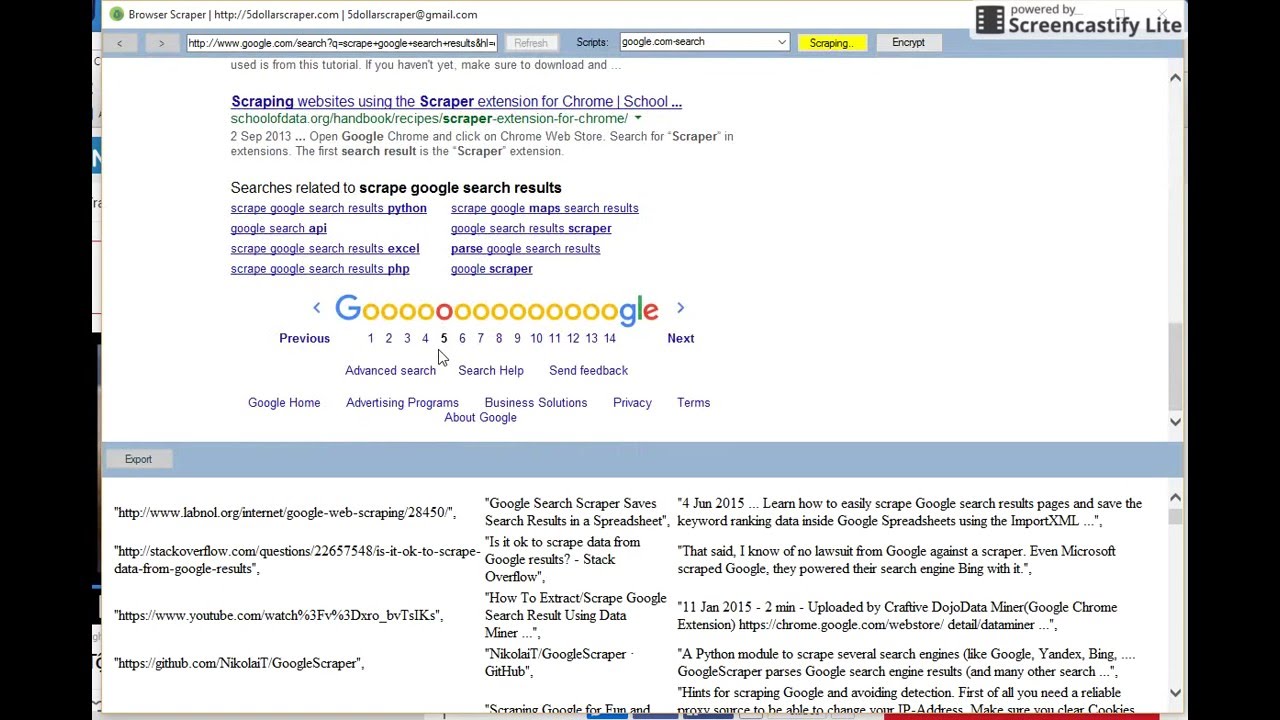Click the Browser Scraper app icon in title bar
The width and height of the screenshot is (1280, 720).
coord(116,14)
